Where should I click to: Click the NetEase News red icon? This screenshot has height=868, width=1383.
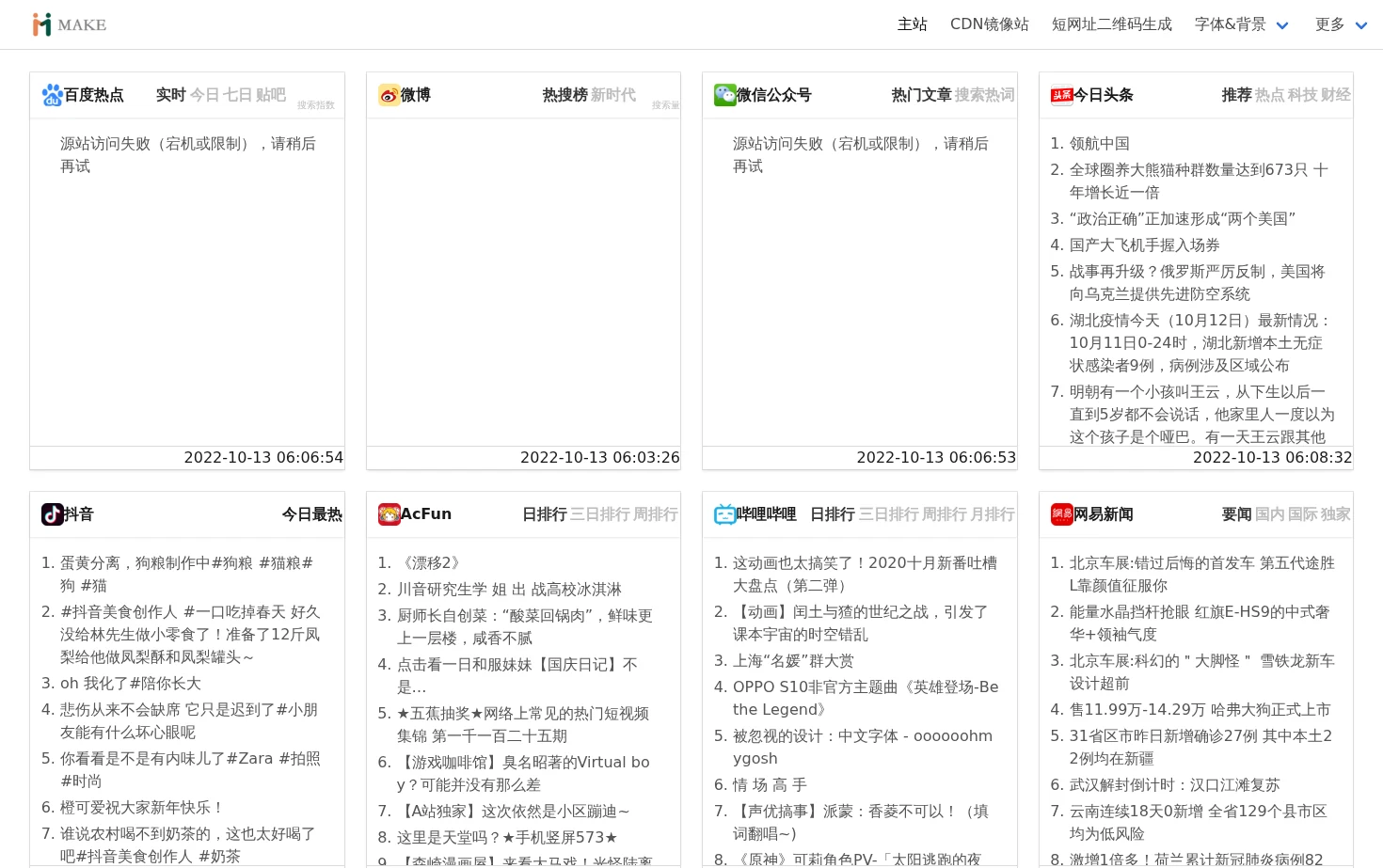point(1062,514)
